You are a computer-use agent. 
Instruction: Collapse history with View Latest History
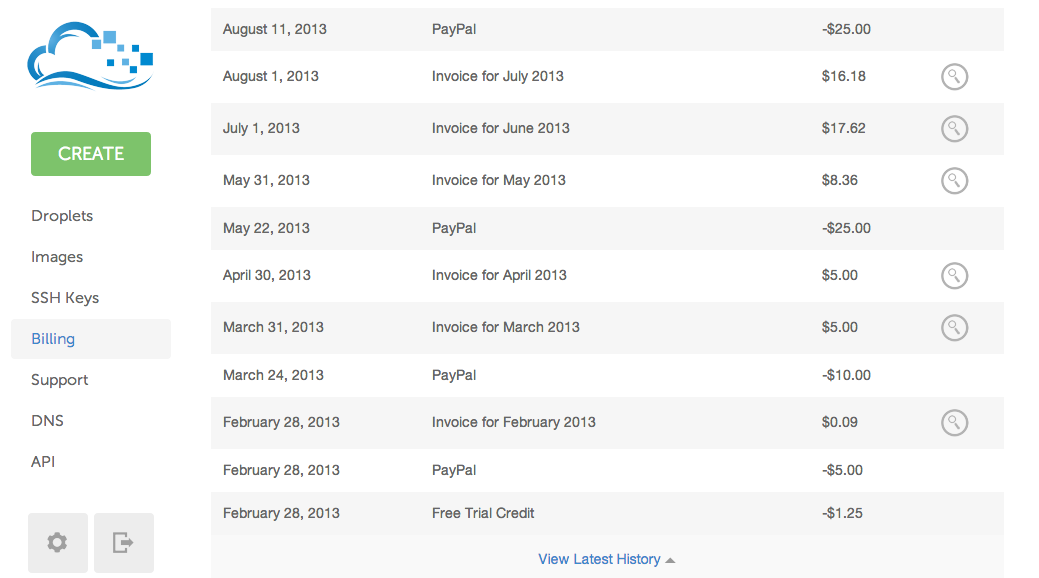coord(606,559)
